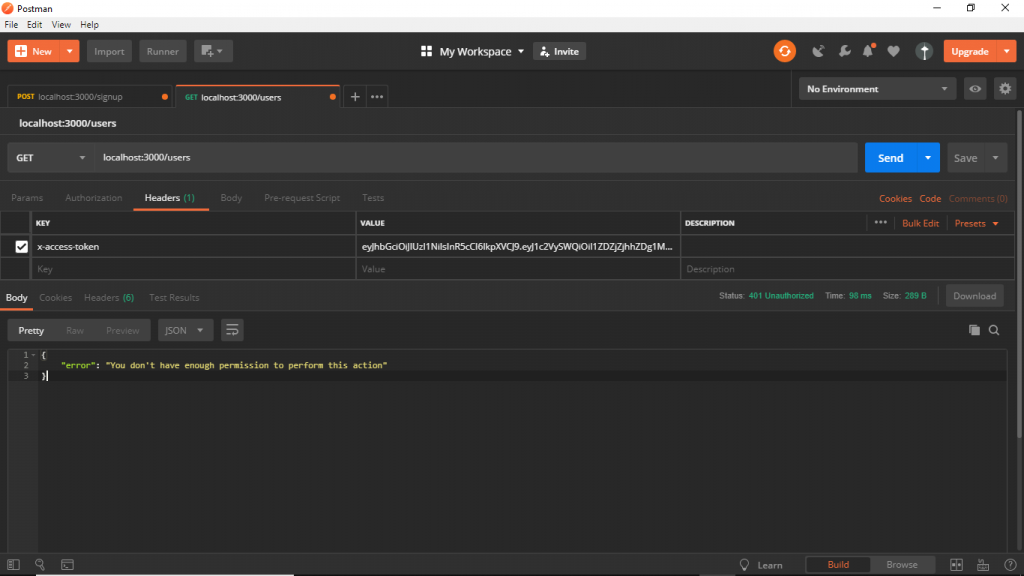Expand the New button dropdown arrow
This screenshot has width=1024, height=576.
[69, 51]
